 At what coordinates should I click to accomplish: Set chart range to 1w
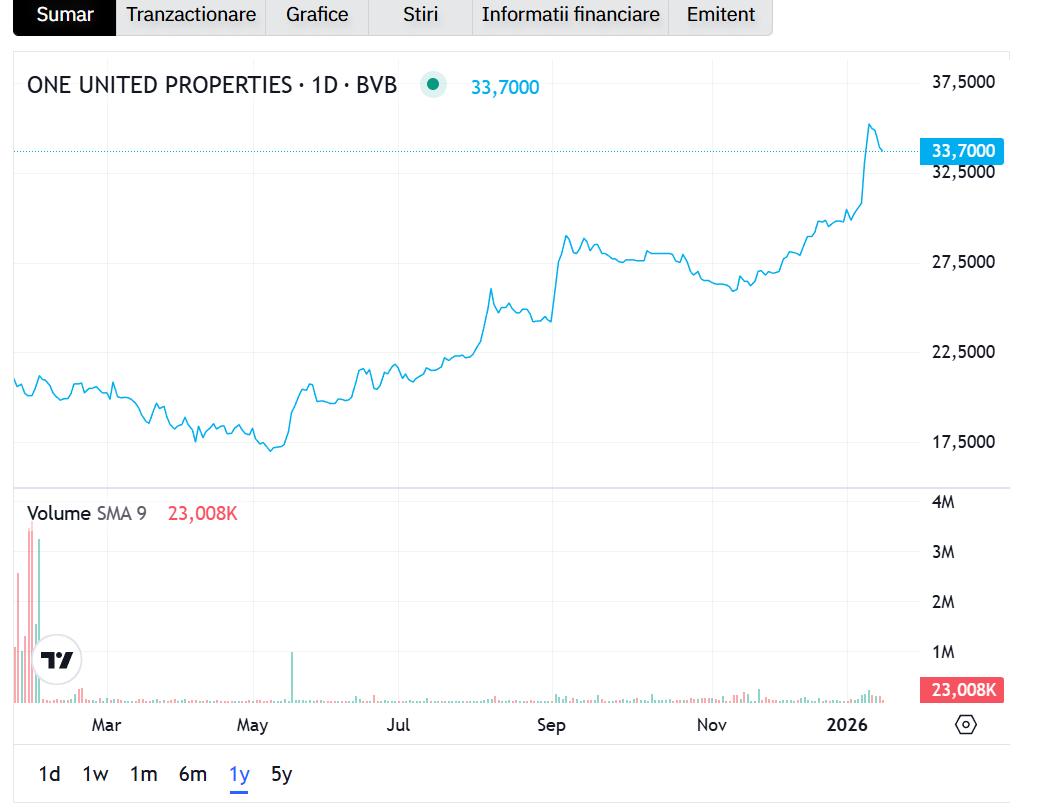coord(95,774)
